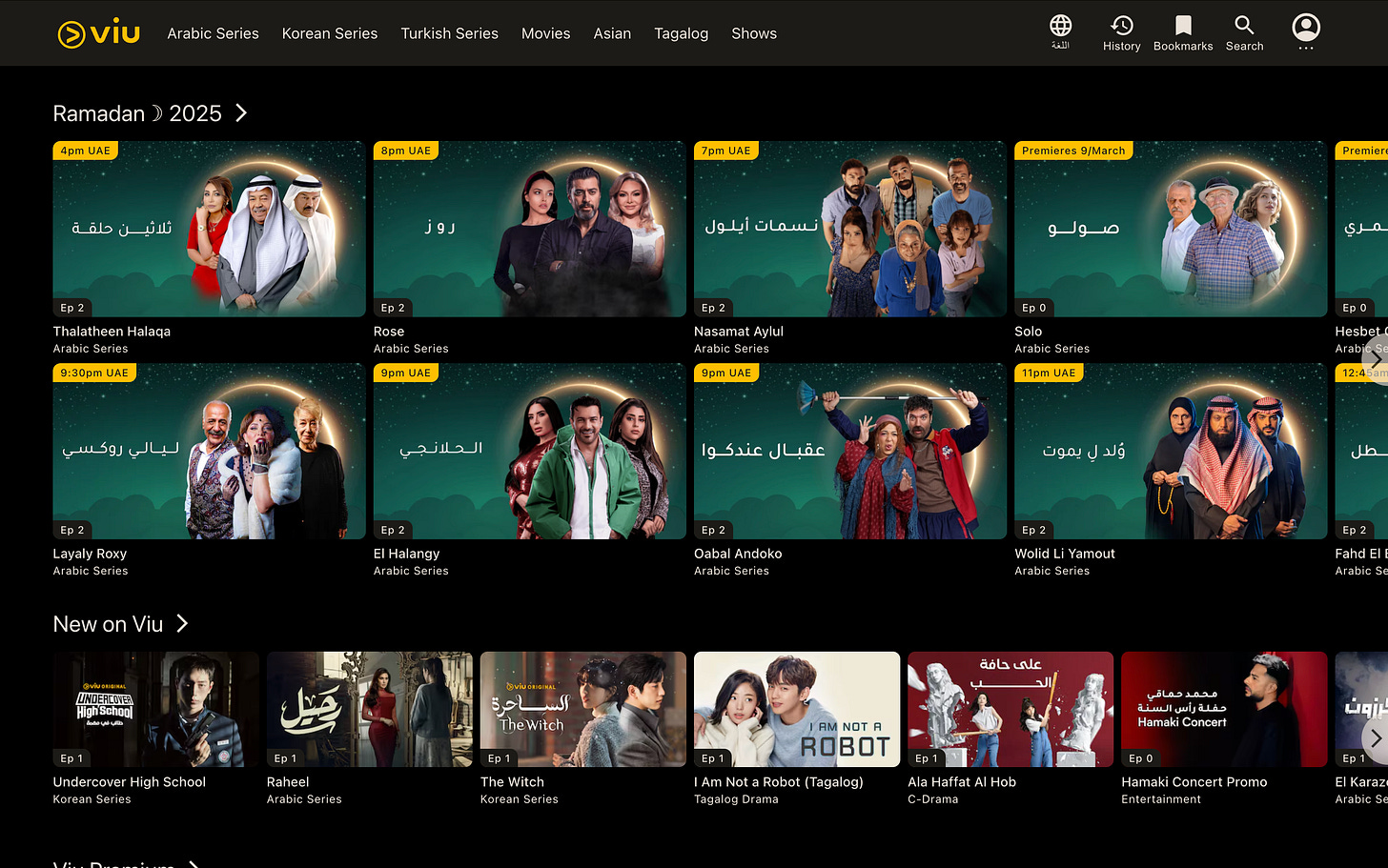Open the Tagalog category
1388x868 pixels.
click(x=681, y=33)
